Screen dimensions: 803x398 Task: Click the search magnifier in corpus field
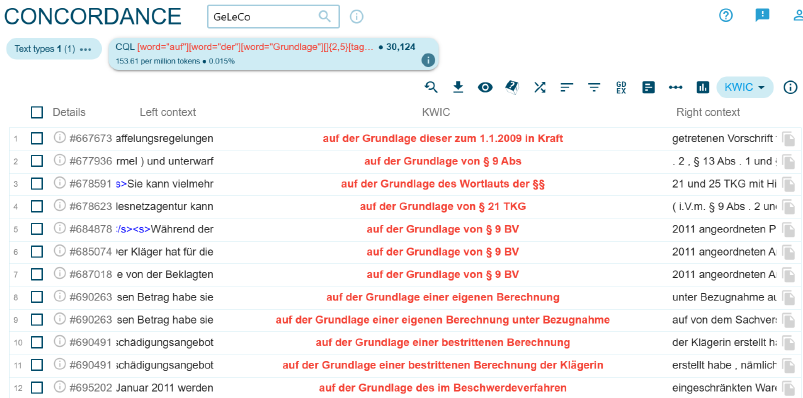pos(325,16)
